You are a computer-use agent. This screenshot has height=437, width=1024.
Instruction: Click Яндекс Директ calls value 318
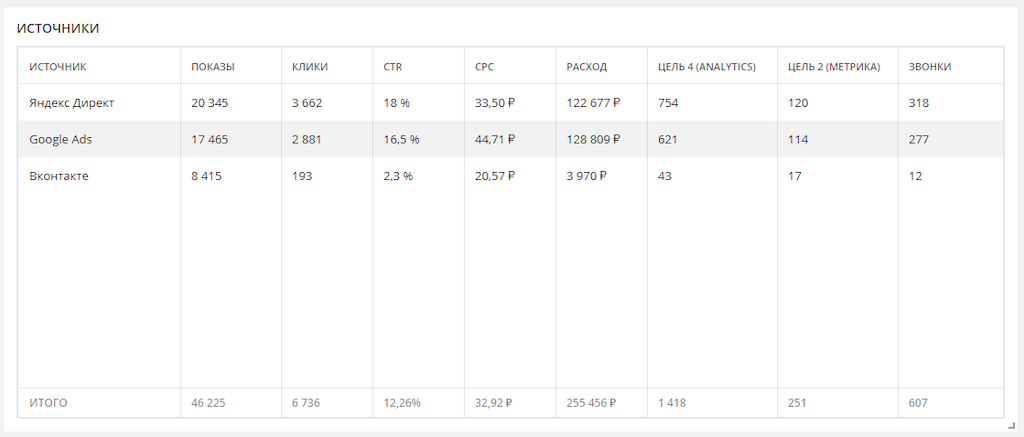(918, 103)
